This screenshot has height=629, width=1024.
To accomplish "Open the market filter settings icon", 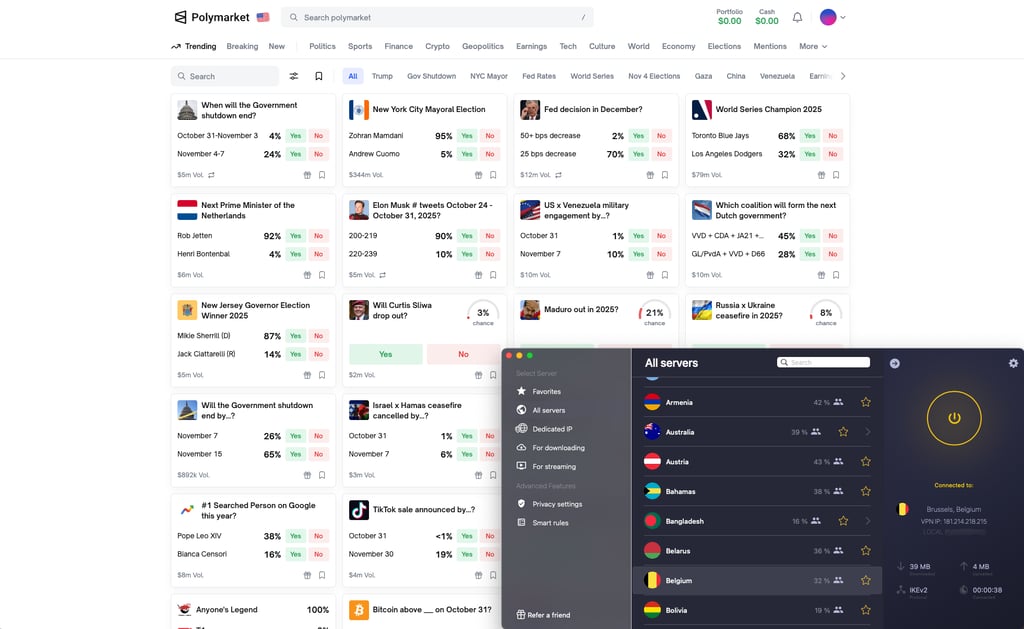I will pos(294,76).
